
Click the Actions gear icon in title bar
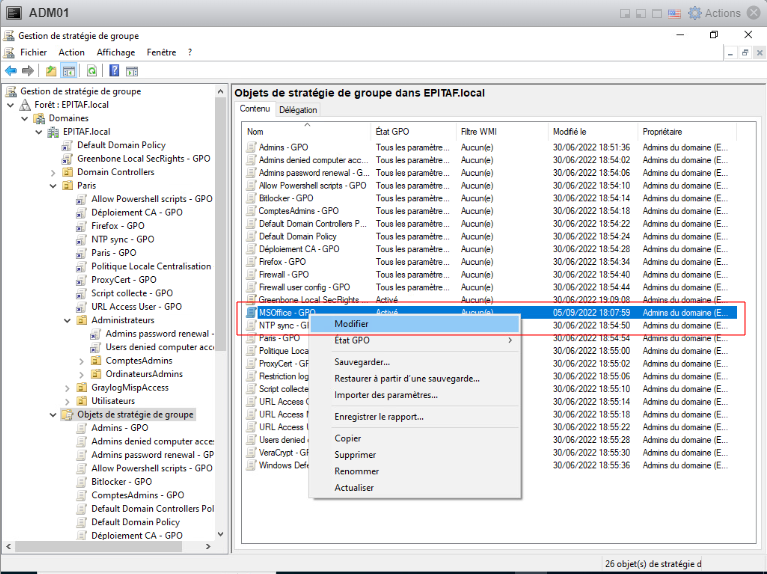click(694, 13)
